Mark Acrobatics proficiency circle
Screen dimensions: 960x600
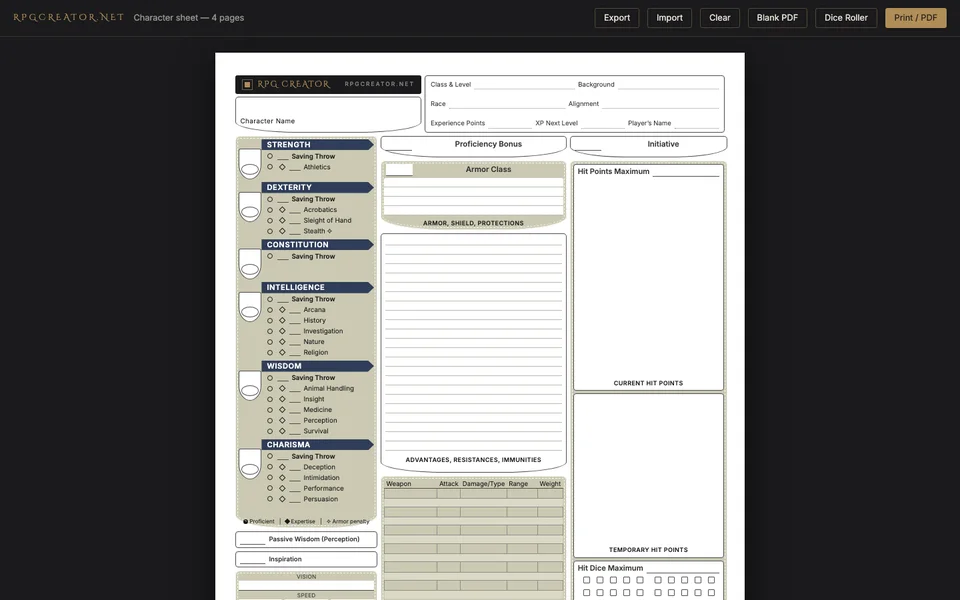point(270,209)
